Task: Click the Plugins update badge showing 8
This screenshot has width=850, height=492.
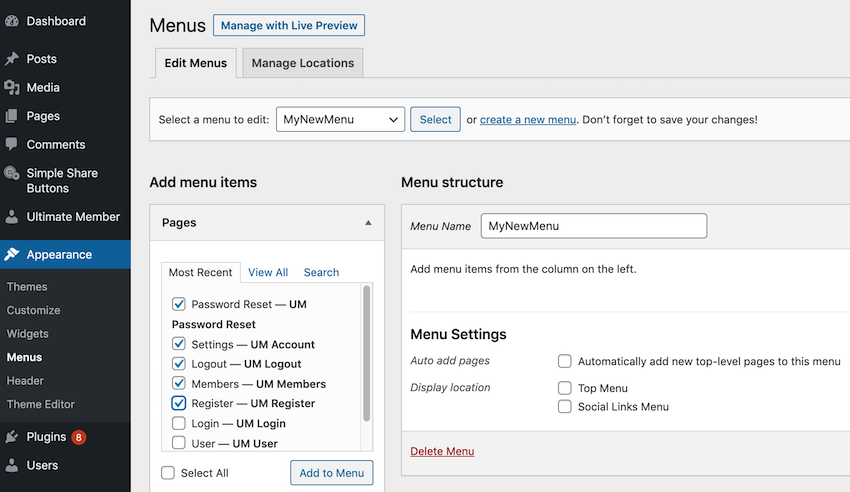Action: click(x=79, y=437)
